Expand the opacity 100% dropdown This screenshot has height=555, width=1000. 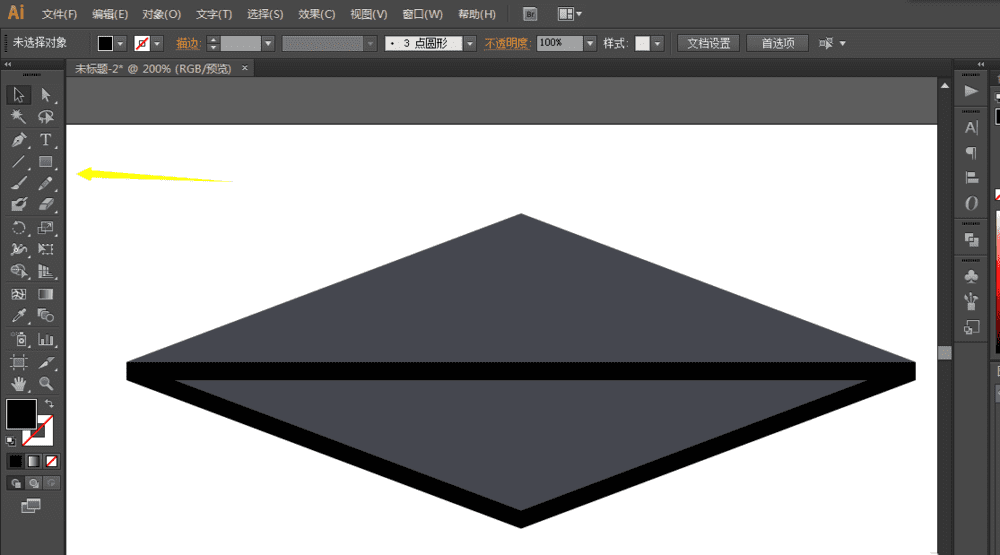pos(590,44)
